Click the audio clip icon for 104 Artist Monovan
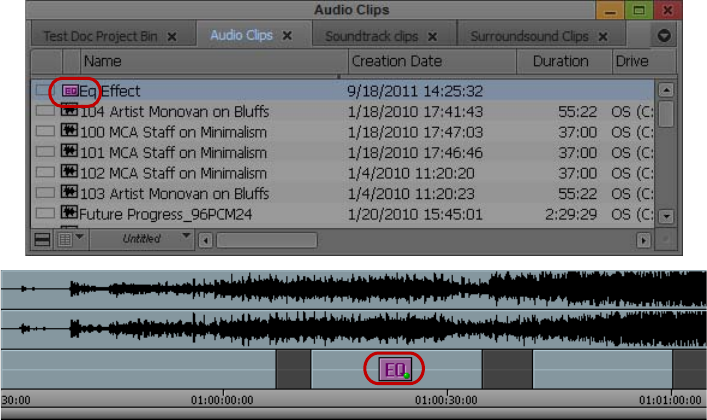 [69, 110]
